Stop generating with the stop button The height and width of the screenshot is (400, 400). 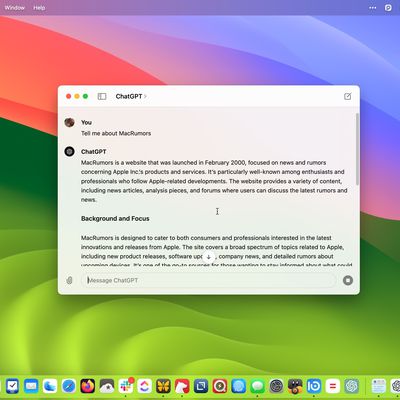pyautogui.click(x=348, y=280)
